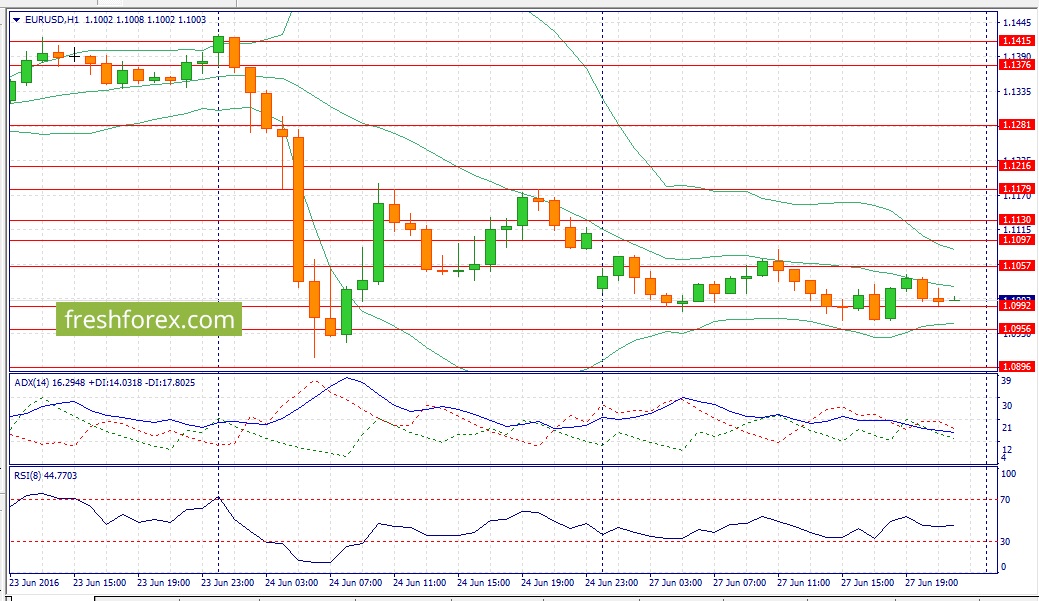
Task: Click the 1.0956 support level tag
Action: tap(1016, 329)
